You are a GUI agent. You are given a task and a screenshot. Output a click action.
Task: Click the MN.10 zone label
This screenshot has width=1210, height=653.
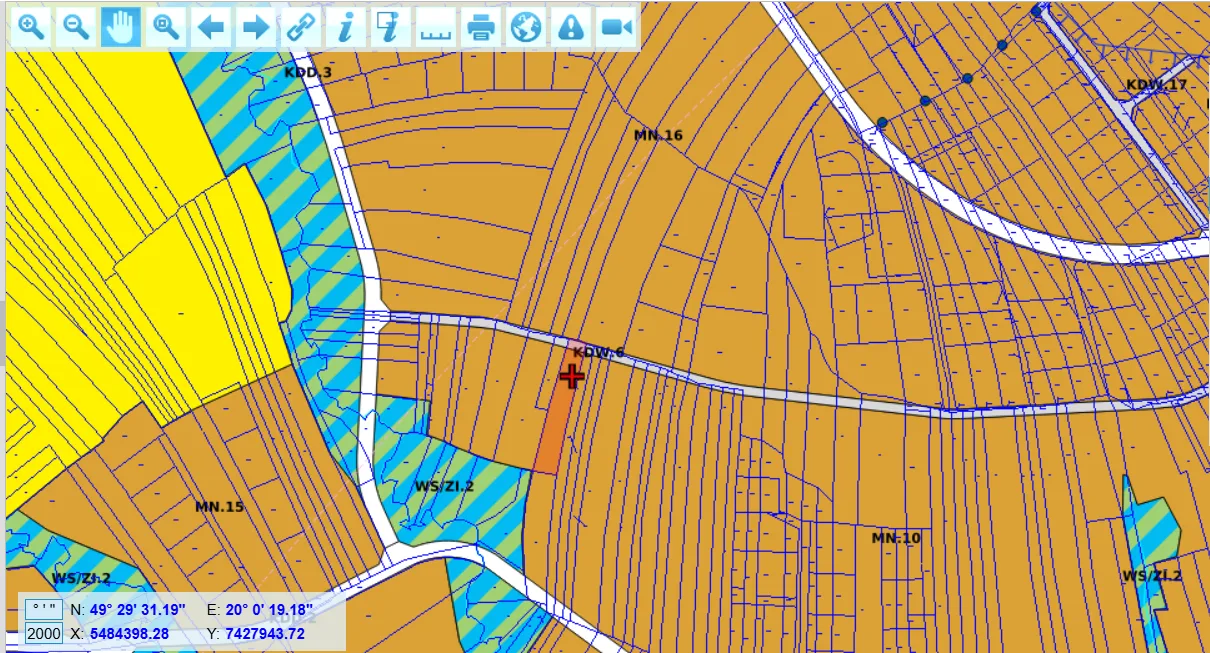coord(896,538)
